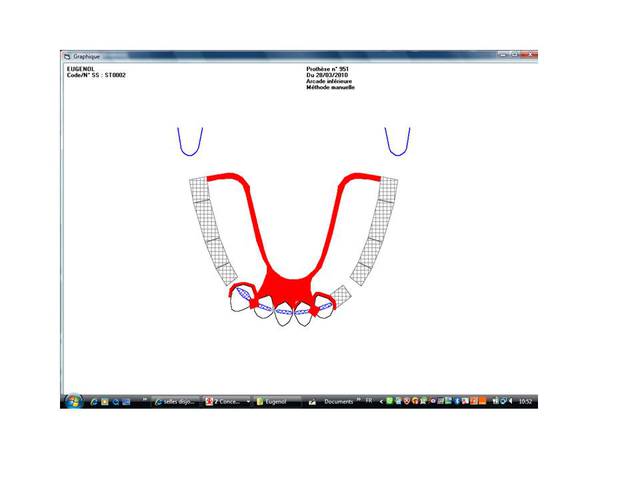Click the taskbar clock showing 10:52

point(527,401)
